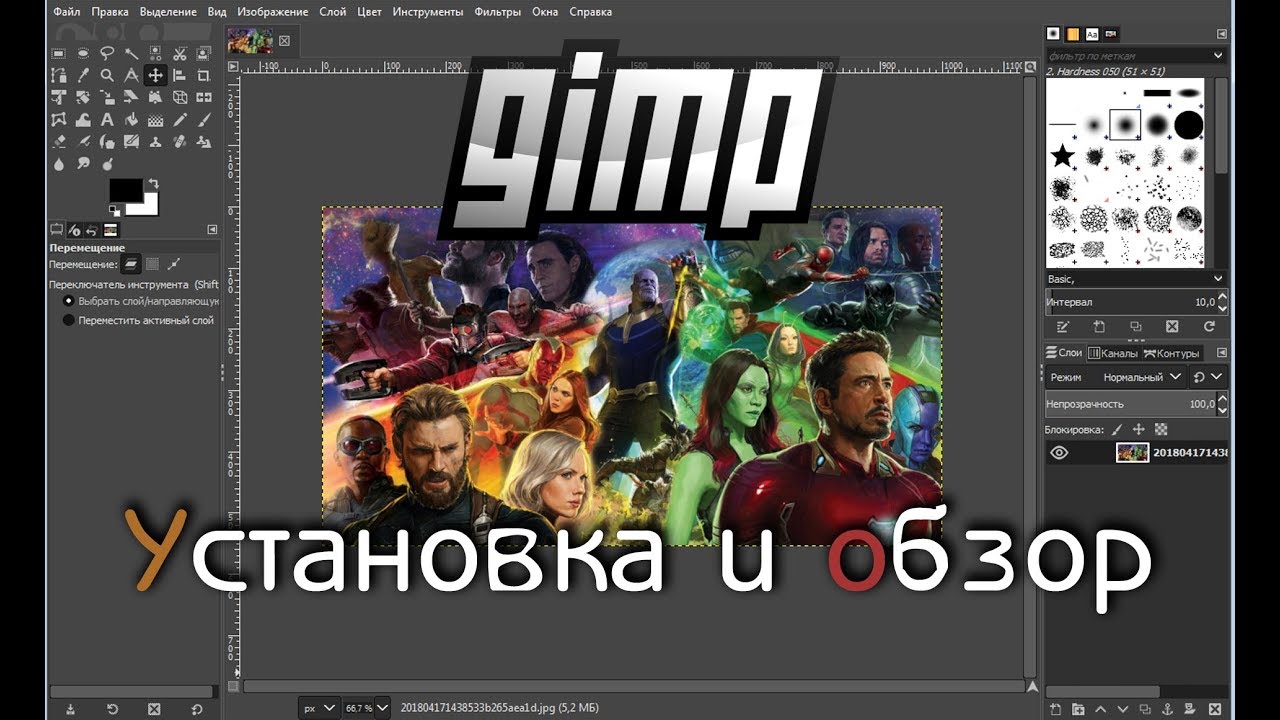Image resolution: width=1280 pixels, height=720 pixels.
Task: Switch to the Каналы tab
Action: tap(1113, 353)
